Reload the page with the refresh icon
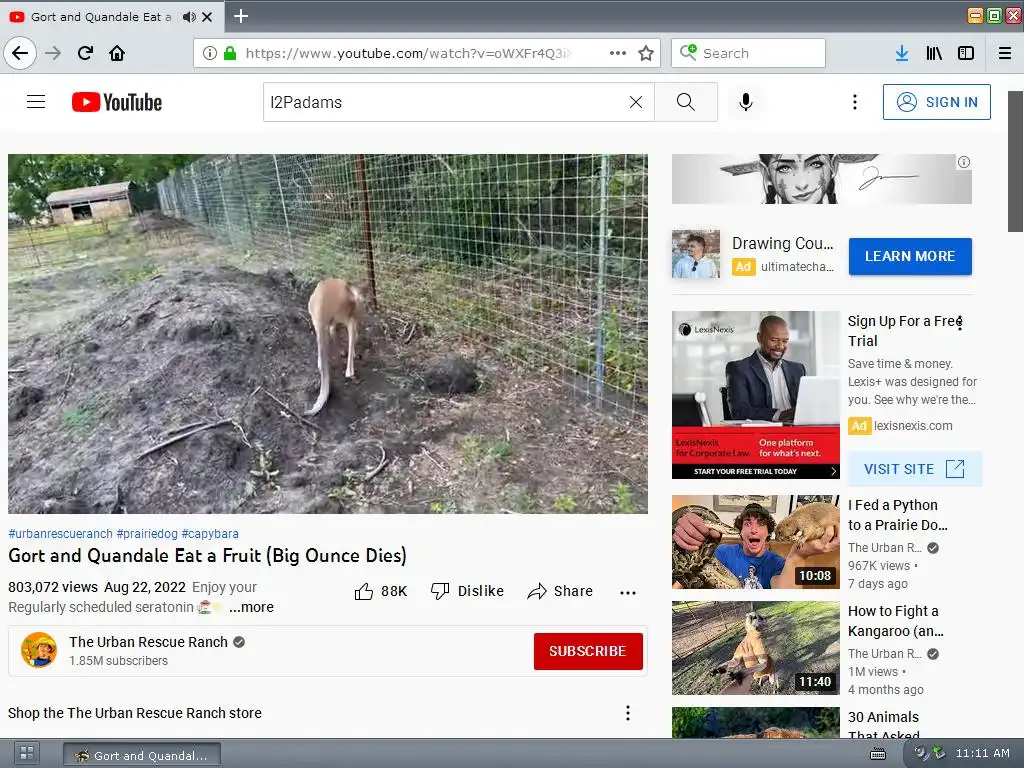1024x768 pixels. click(x=85, y=53)
